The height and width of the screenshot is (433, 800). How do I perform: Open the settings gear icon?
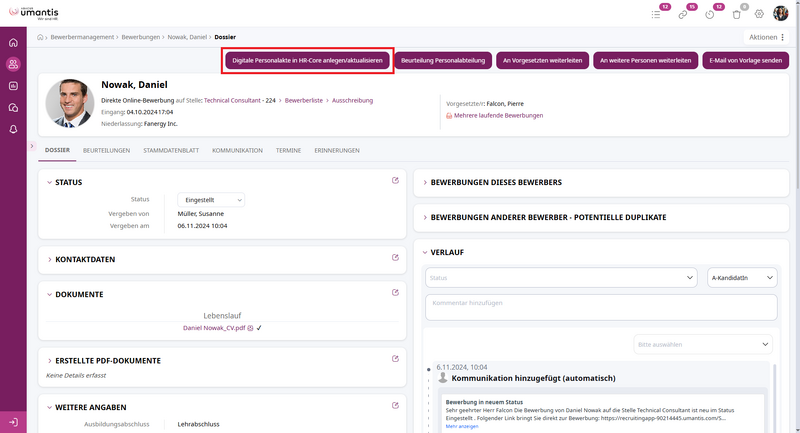[759, 14]
